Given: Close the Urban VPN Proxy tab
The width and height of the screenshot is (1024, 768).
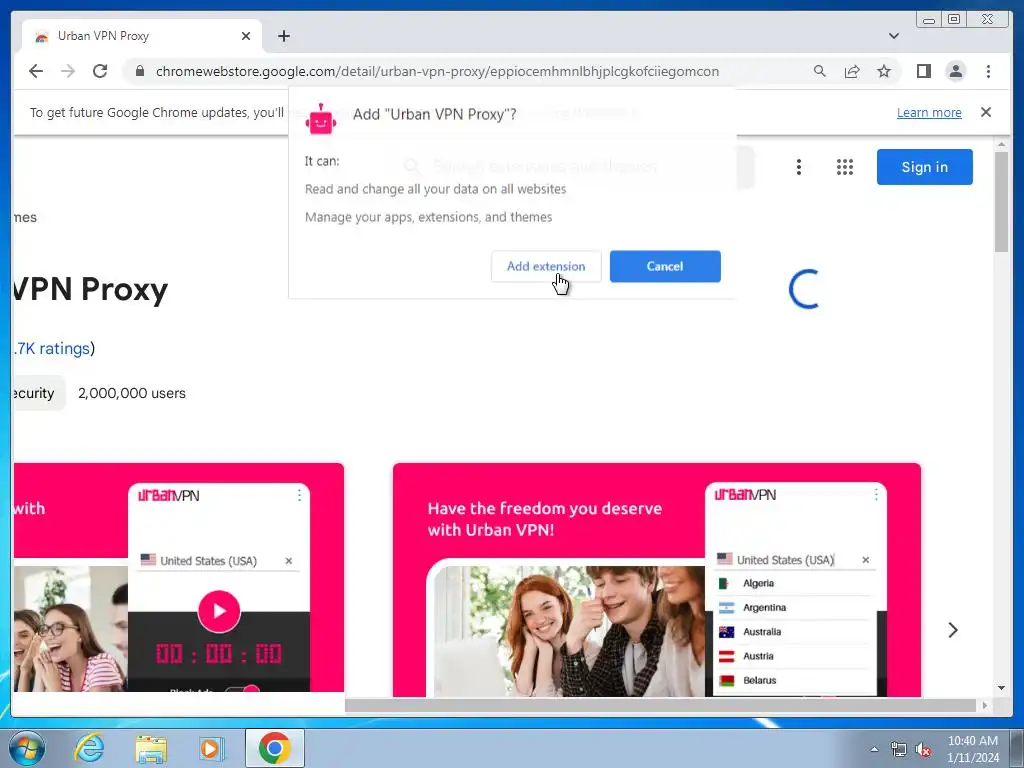Looking at the screenshot, I should 246,36.
